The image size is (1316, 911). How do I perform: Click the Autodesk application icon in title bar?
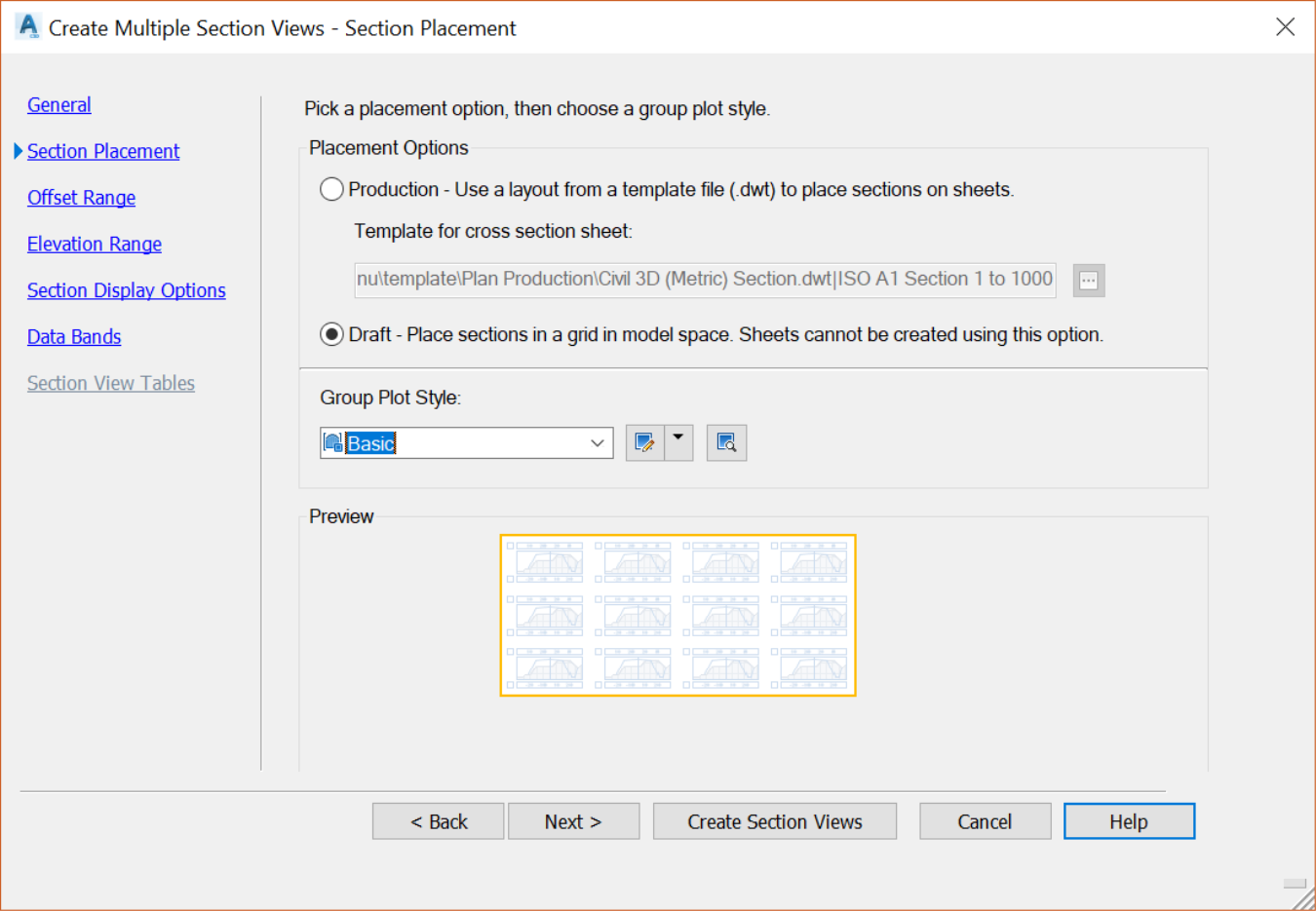coord(28,26)
